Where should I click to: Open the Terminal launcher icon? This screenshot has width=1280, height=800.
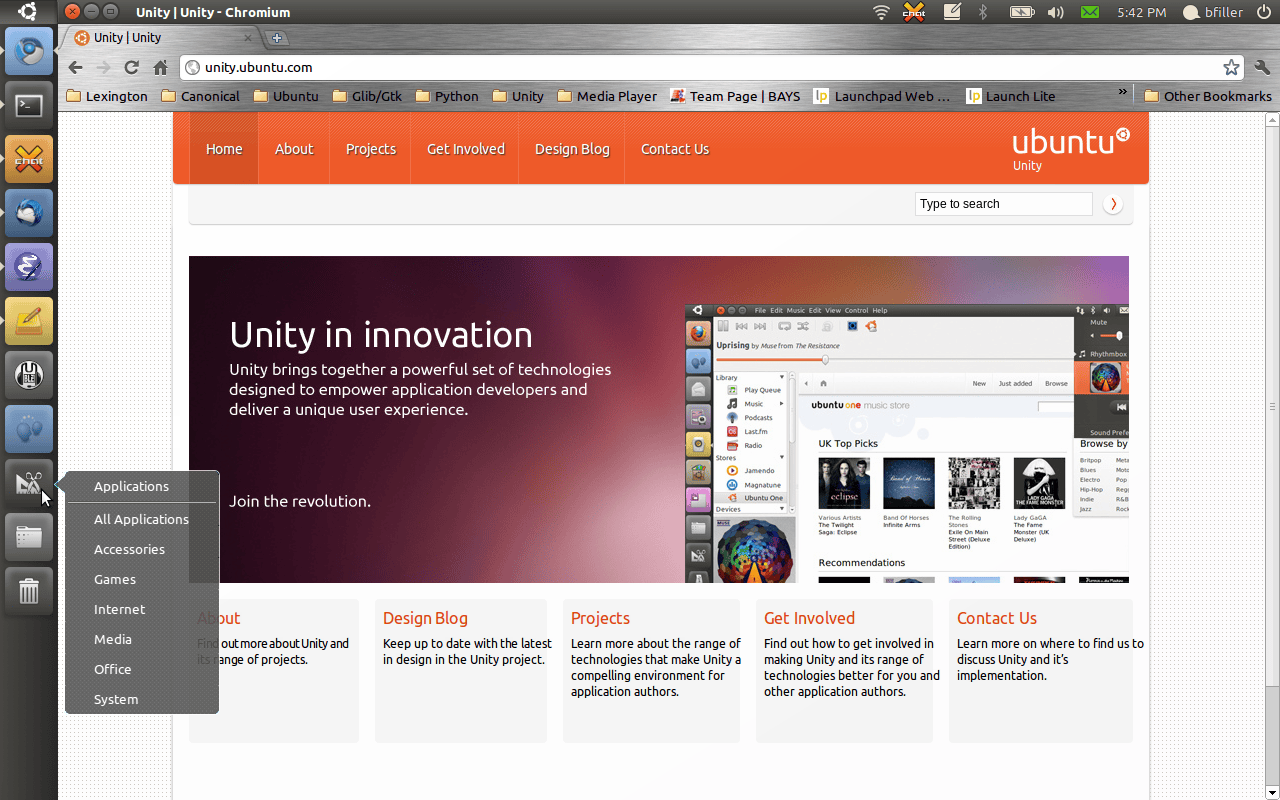pyautogui.click(x=29, y=105)
